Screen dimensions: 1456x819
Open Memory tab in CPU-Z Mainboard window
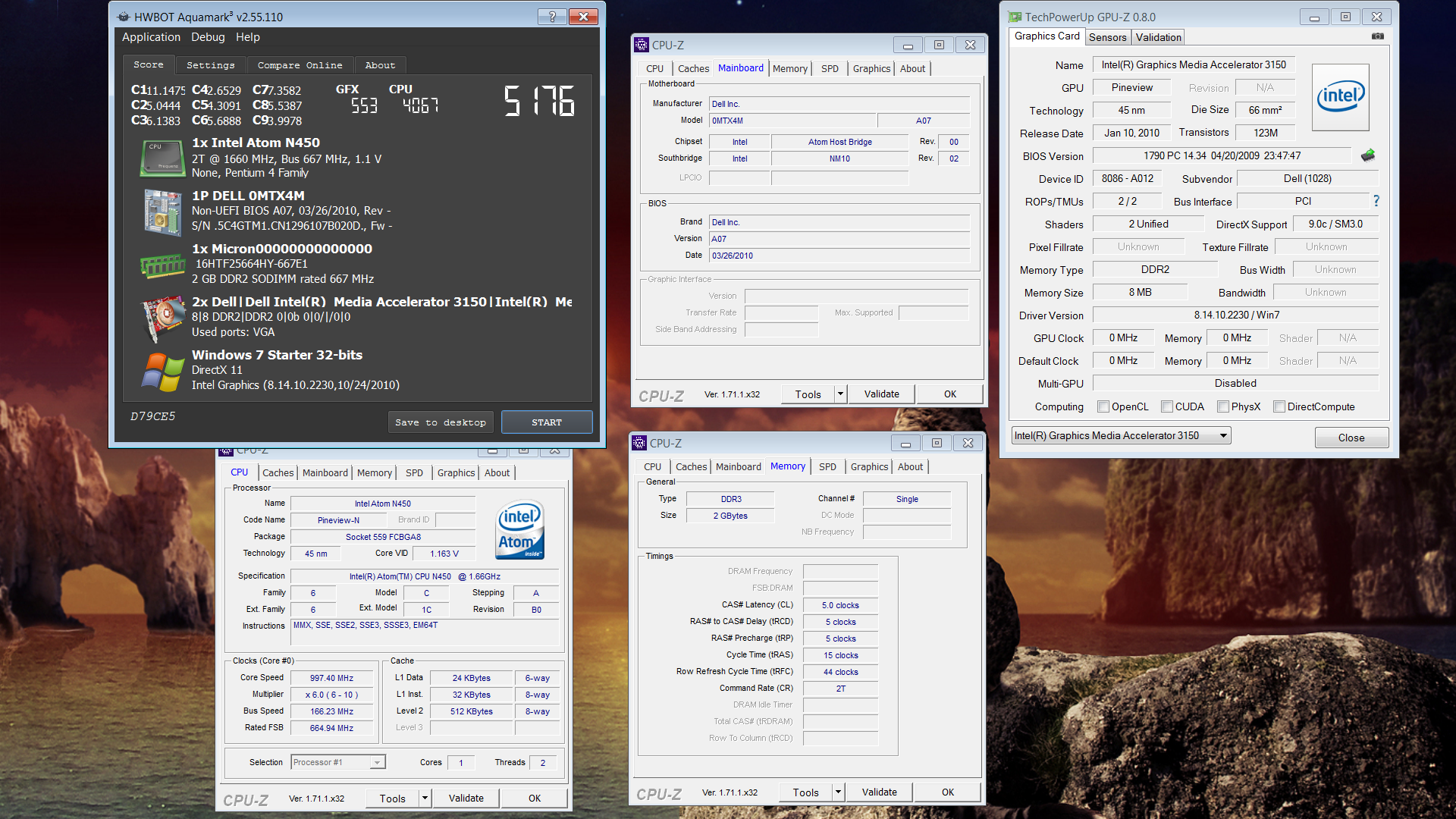789,68
